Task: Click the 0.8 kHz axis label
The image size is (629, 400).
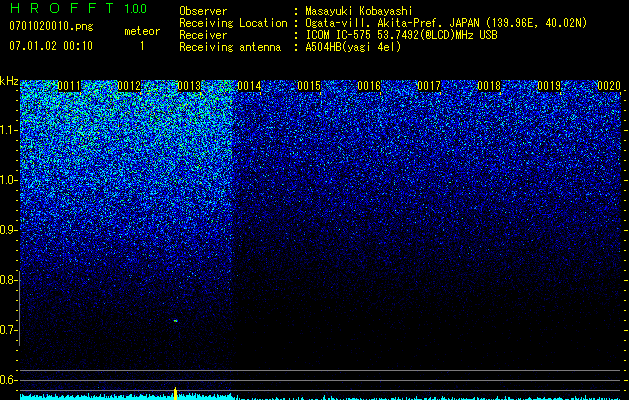Action: coord(8,280)
